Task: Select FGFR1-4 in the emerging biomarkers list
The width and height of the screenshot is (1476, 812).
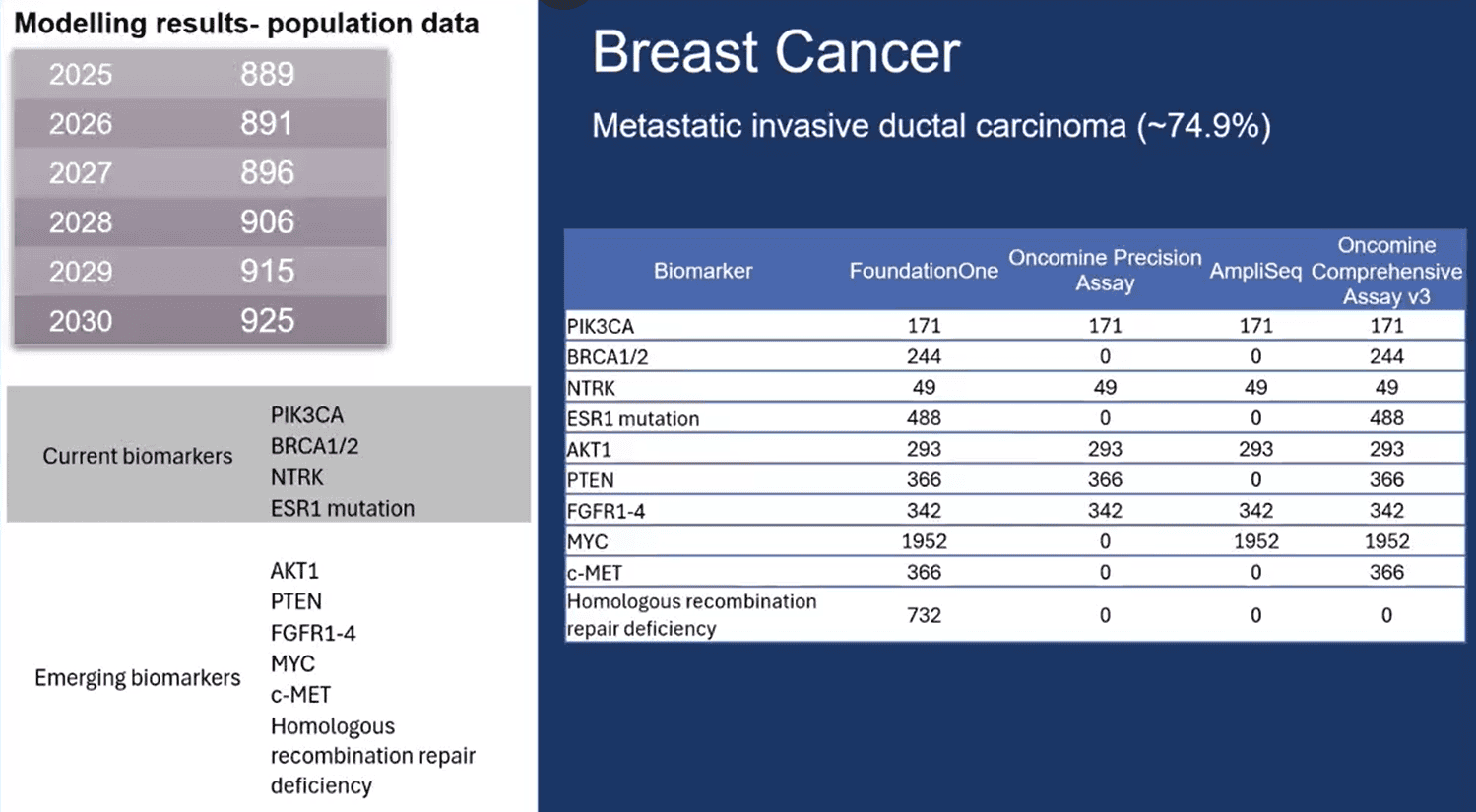Action: (x=313, y=633)
